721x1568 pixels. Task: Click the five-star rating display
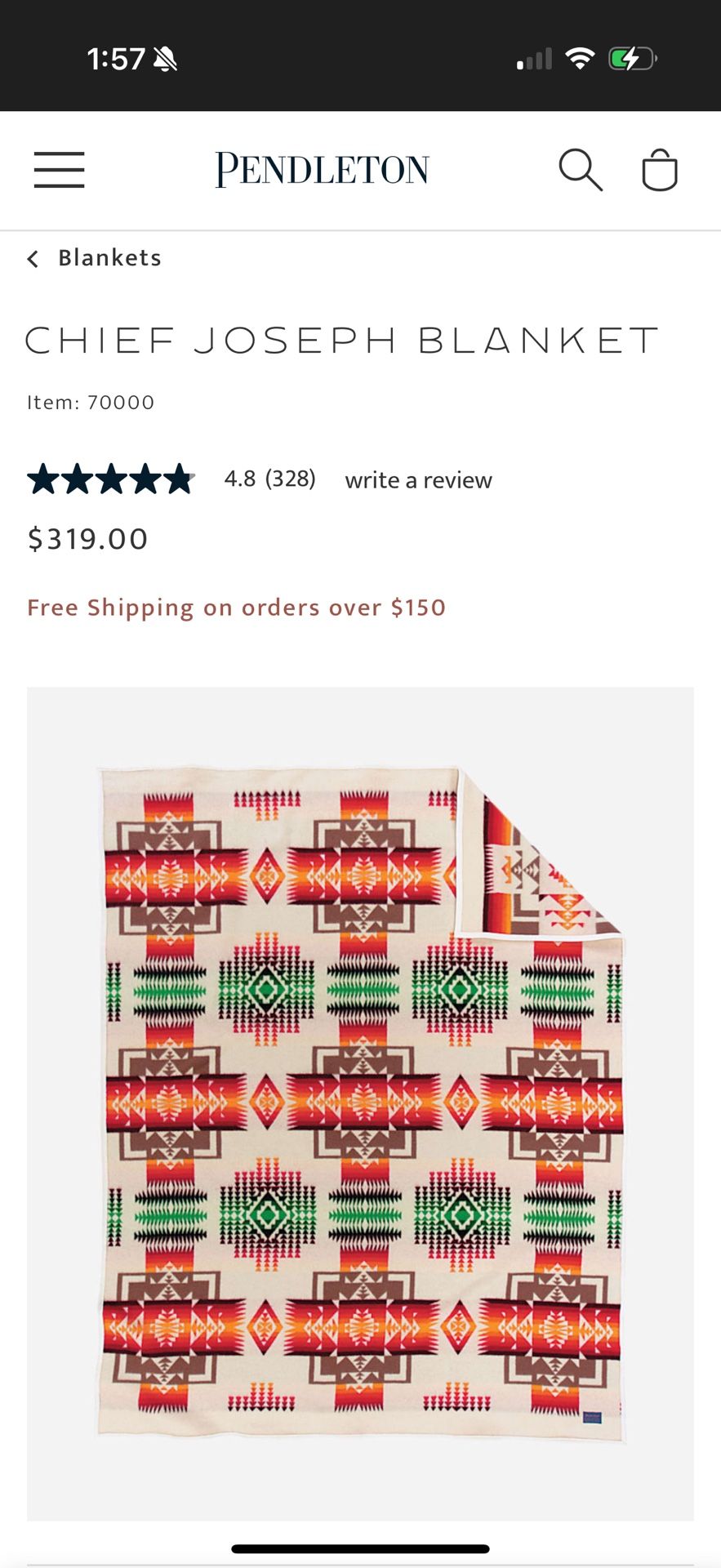pos(111,479)
